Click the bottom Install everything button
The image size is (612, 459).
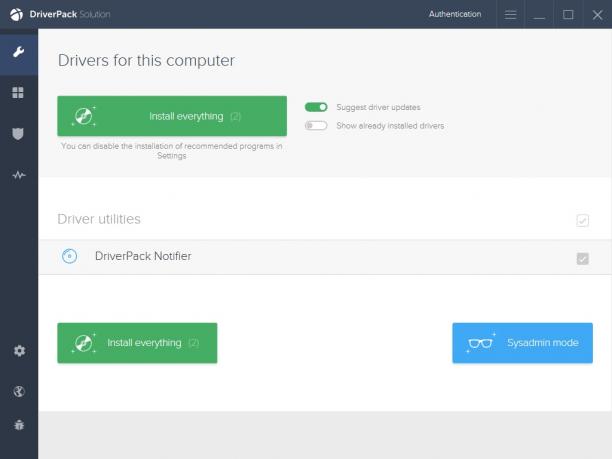click(x=137, y=343)
